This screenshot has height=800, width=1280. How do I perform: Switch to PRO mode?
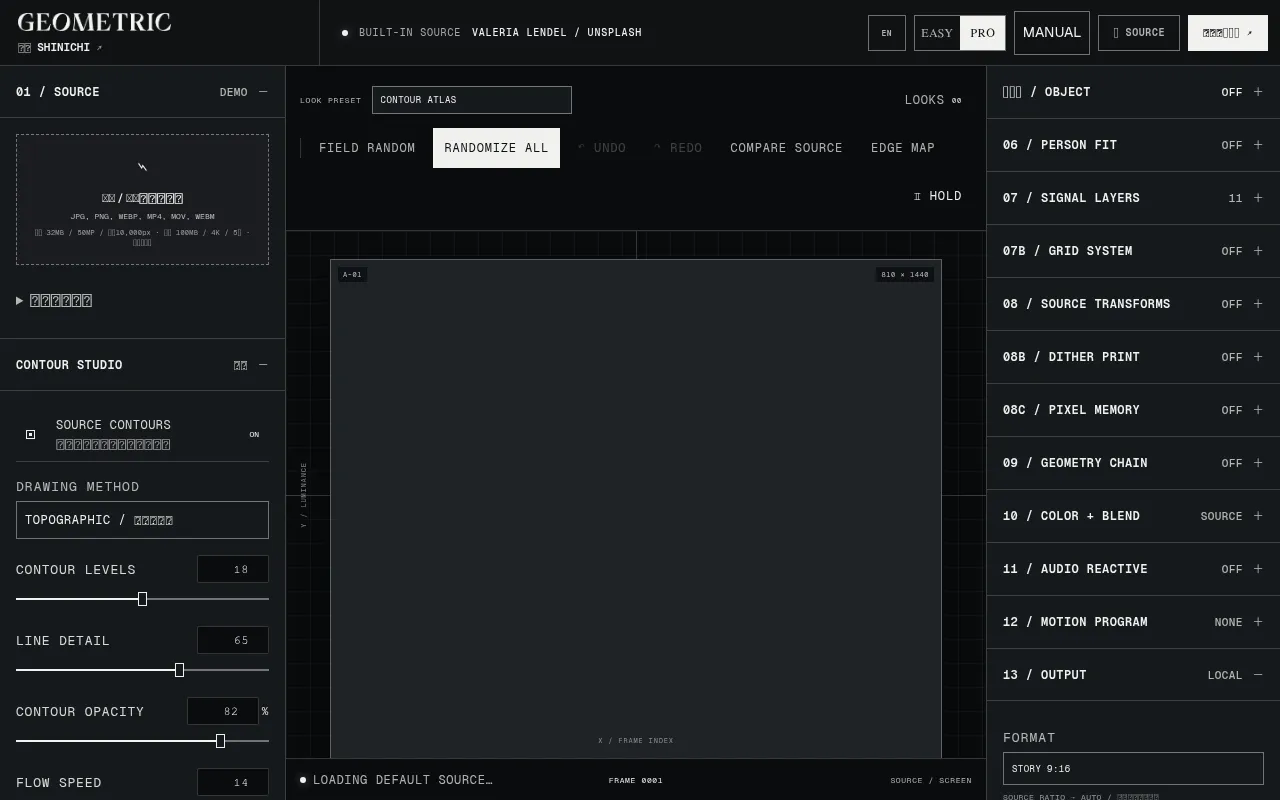(x=983, y=33)
